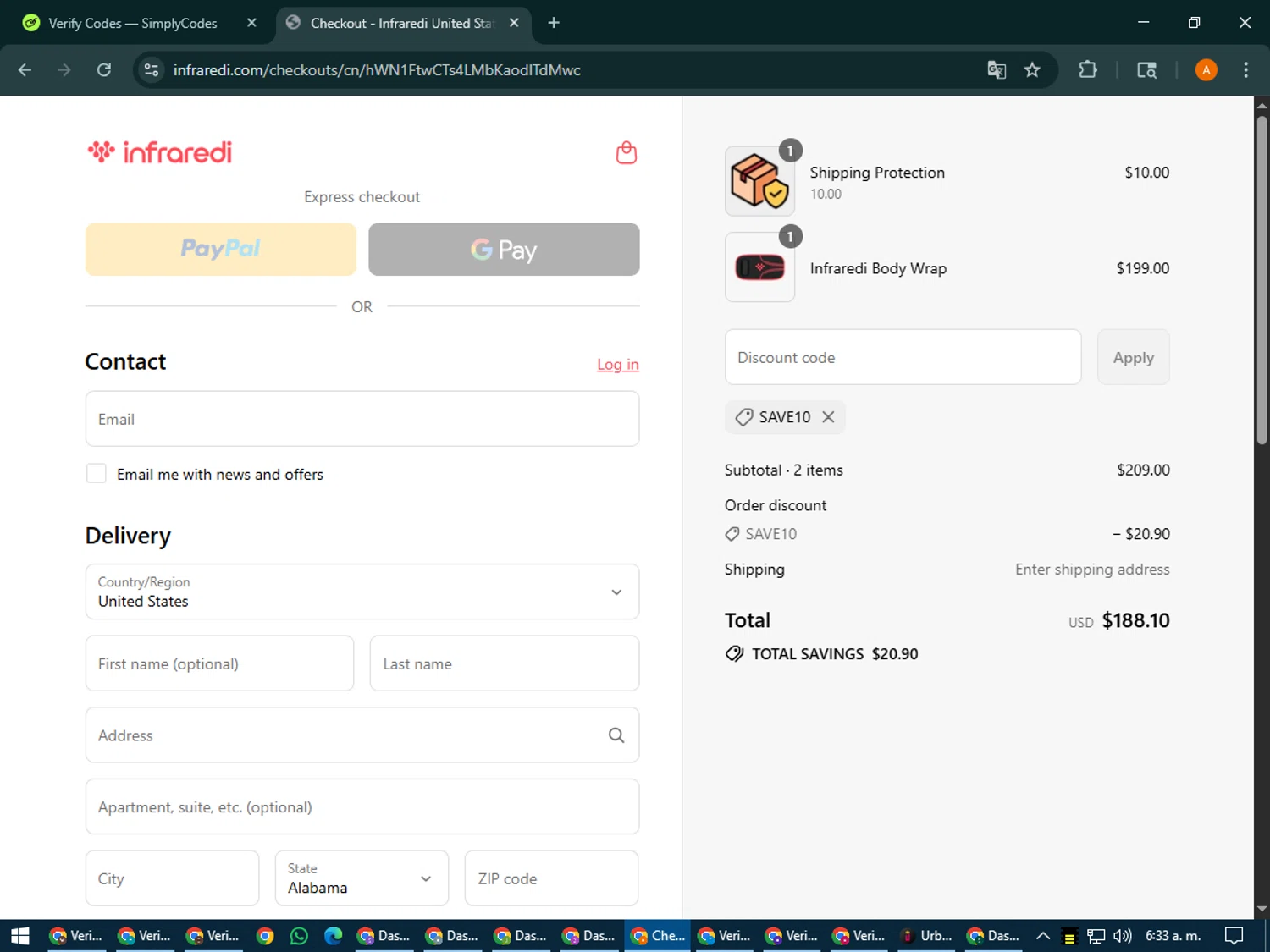This screenshot has height=952, width=1270.
Task: Click the magnifier icon in Address field
Action: pos(616,735)
